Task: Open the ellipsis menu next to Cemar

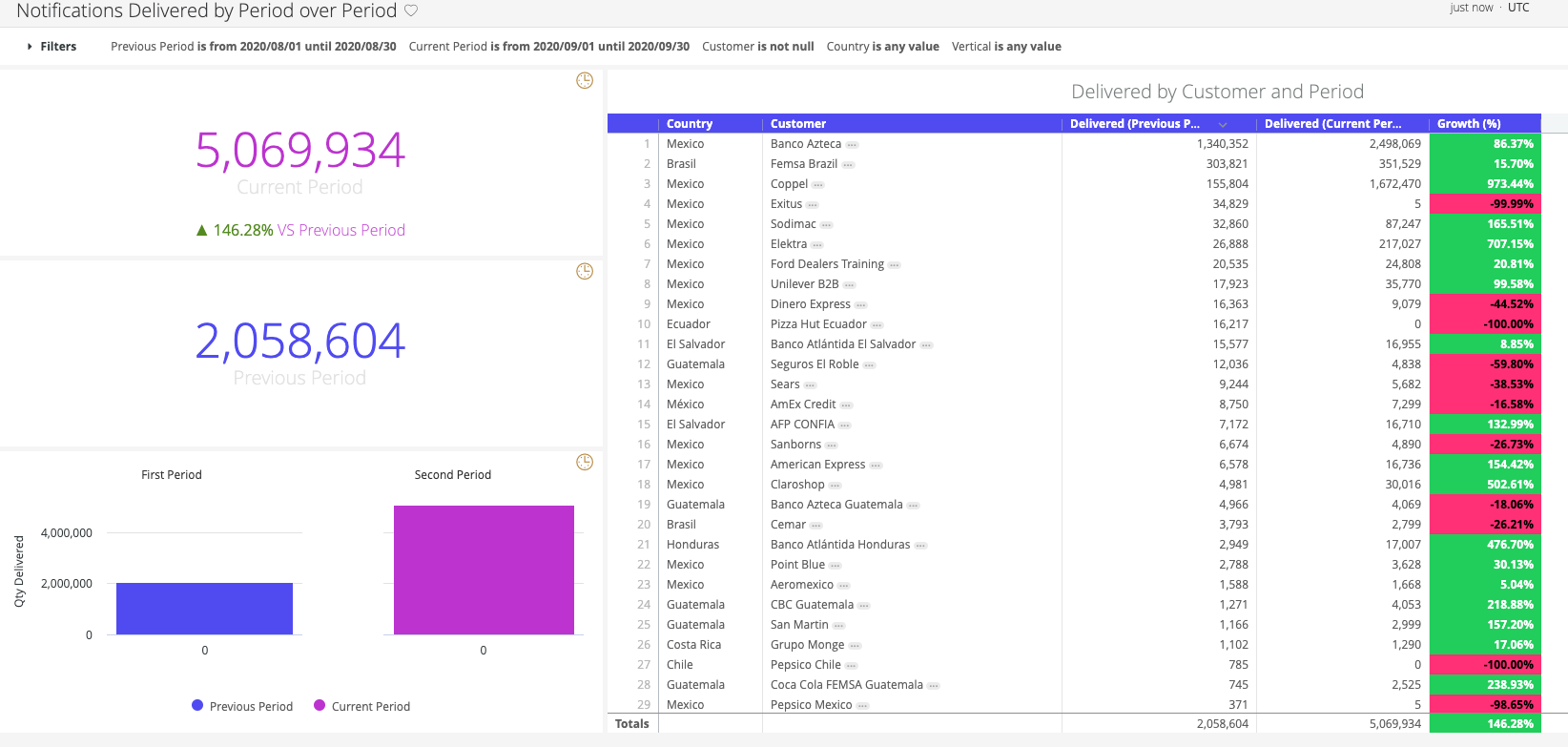Action: click(816, 526)
